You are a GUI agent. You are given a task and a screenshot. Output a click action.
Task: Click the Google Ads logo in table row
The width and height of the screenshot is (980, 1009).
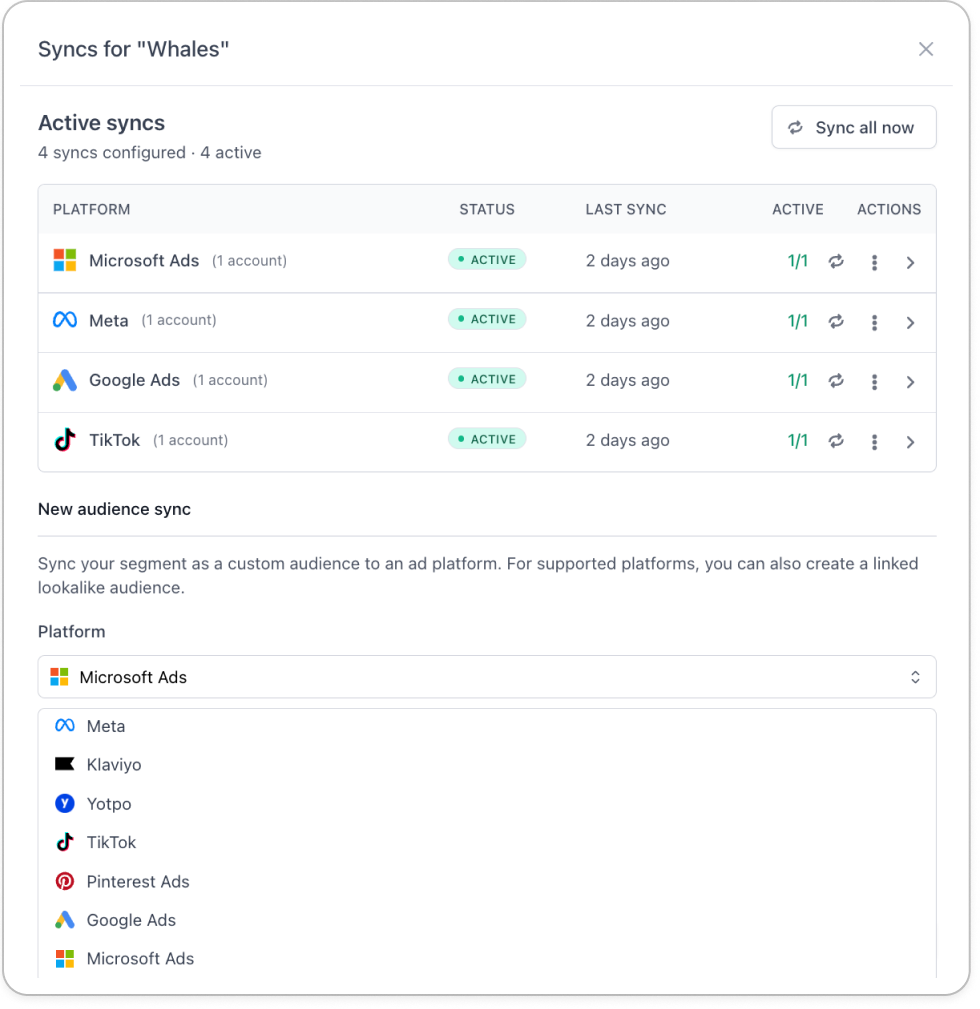[x=64, y=380]
